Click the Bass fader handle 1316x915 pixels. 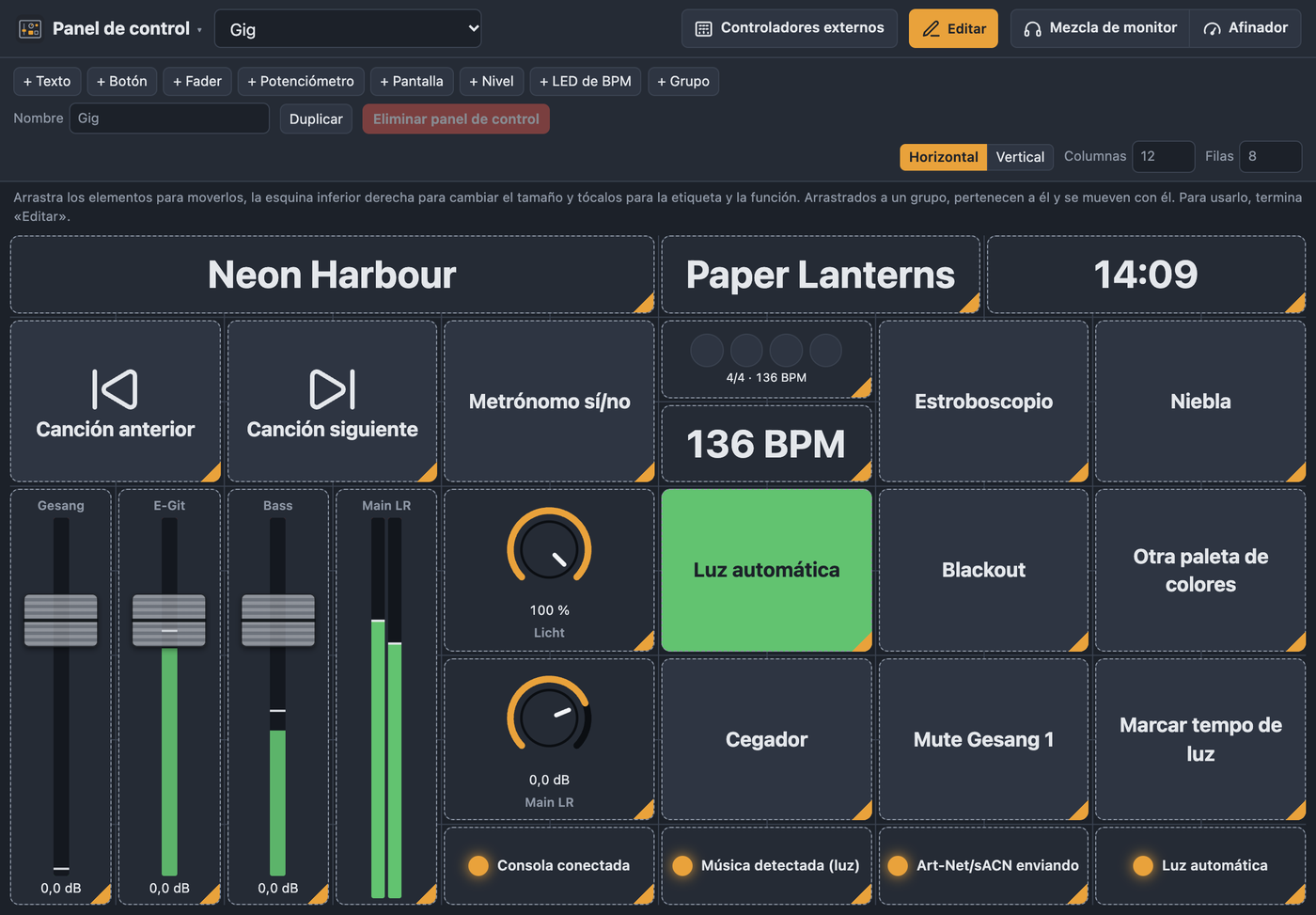[x=277, y=621]
